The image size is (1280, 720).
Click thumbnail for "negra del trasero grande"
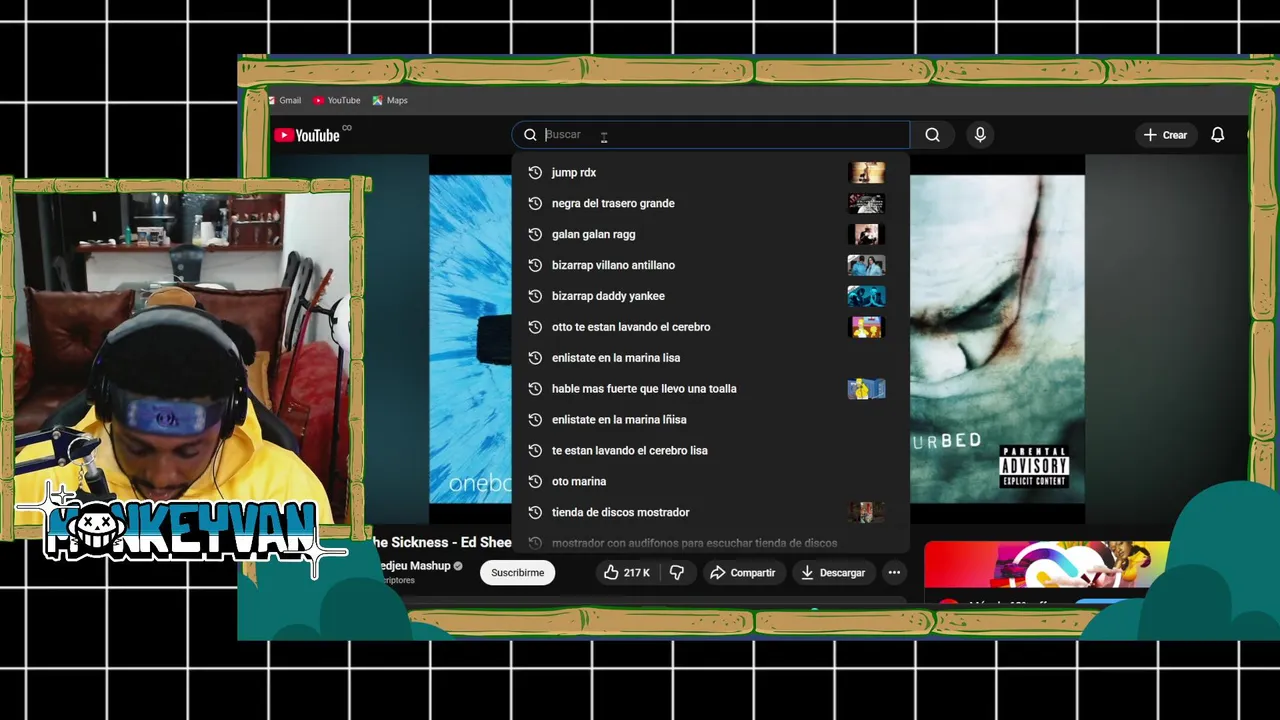pos(866,203)
